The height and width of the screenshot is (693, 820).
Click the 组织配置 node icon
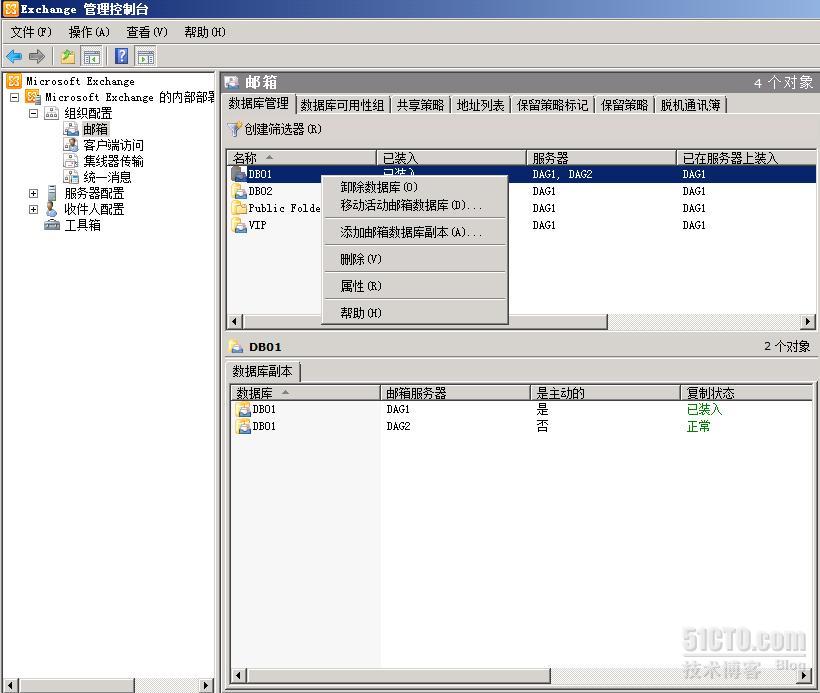click(x=51, y=113)
